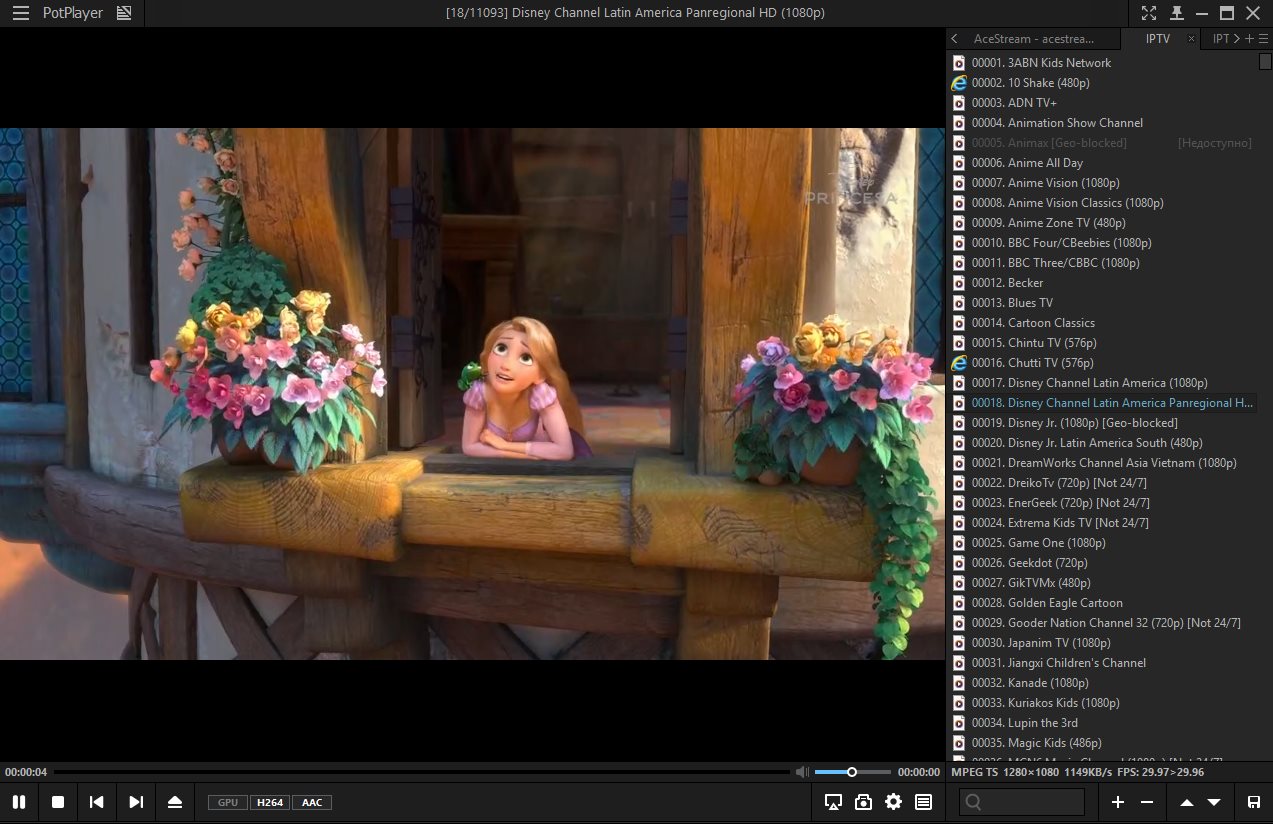Toggle always-on-top pin icon
The image size is (1273, 824).
click(x=1177, y=13)
